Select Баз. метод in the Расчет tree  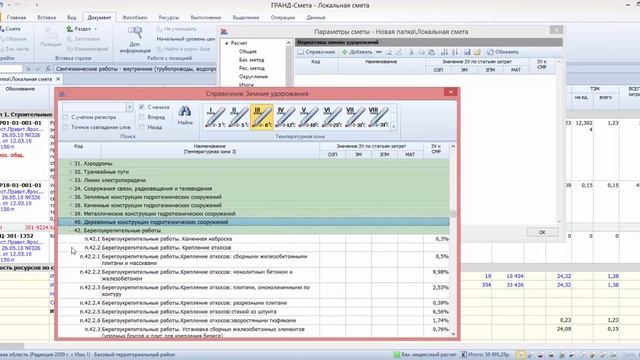click(x=251, y=60)
